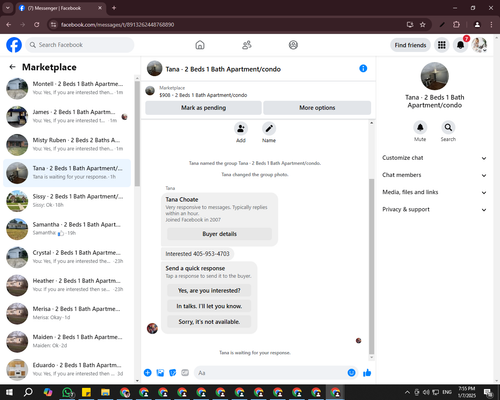Open Sissy conversation in the list
500x400 pixels.
coord(67,201)
